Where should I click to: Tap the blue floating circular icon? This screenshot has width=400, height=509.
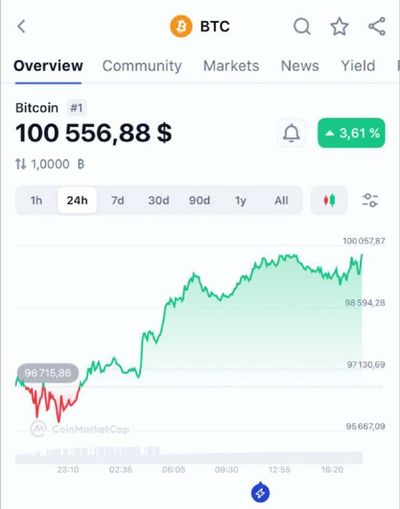[x=260, y=493]
